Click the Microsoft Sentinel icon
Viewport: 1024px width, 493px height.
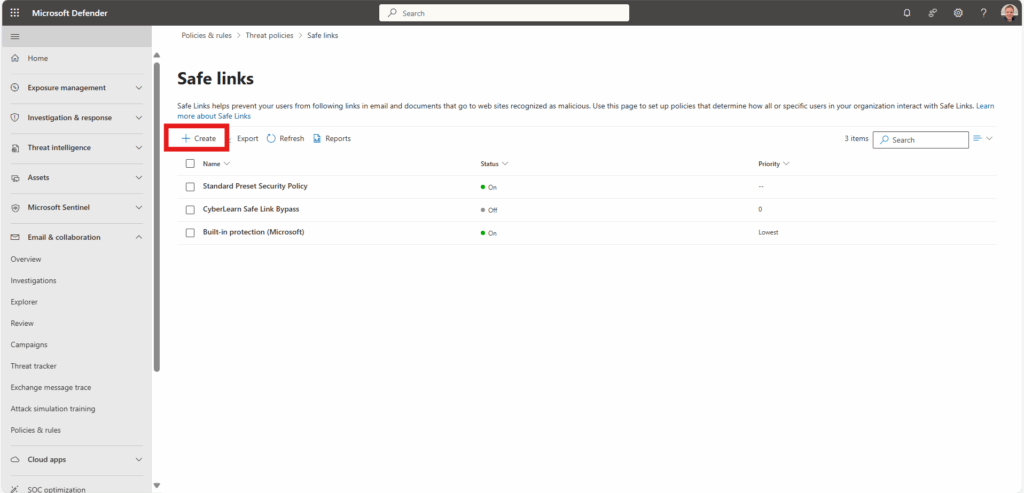point(15,208)
